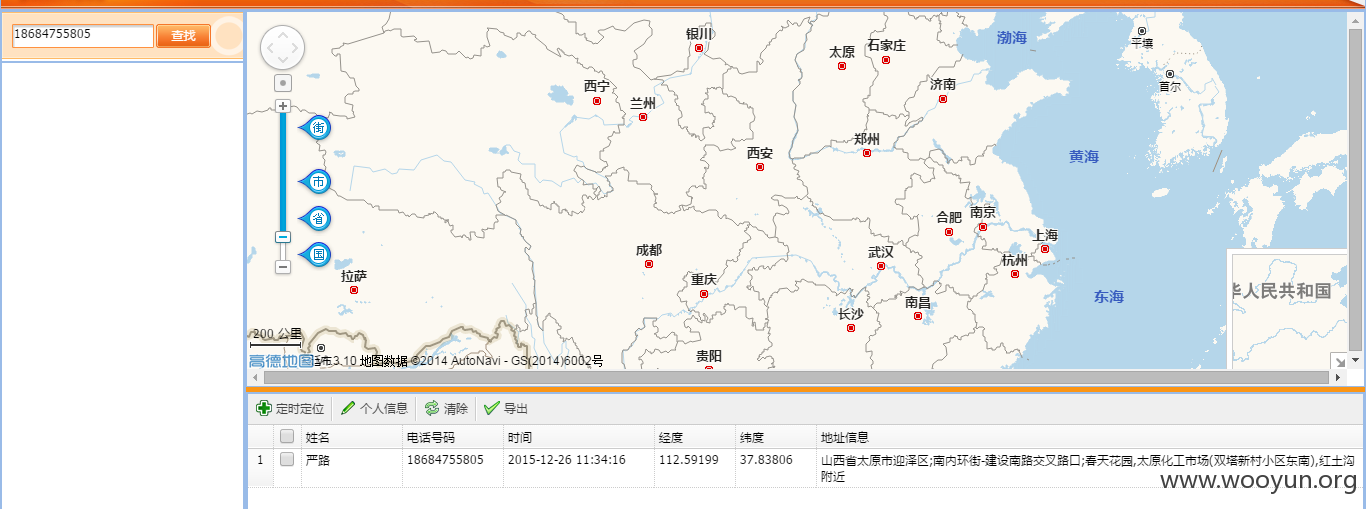Click the 拉萨 city marker on map
The height and width of the screenshot is (509, 1366).
354,290
